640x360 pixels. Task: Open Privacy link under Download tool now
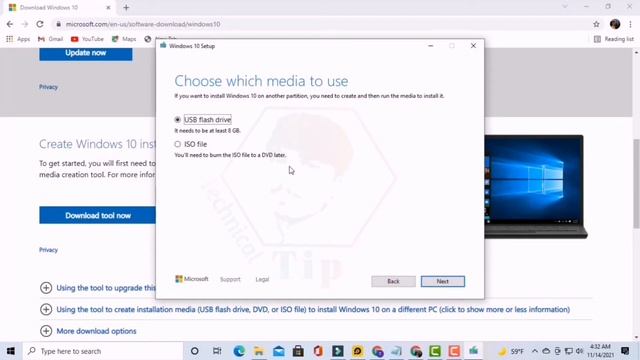[49, 250]
